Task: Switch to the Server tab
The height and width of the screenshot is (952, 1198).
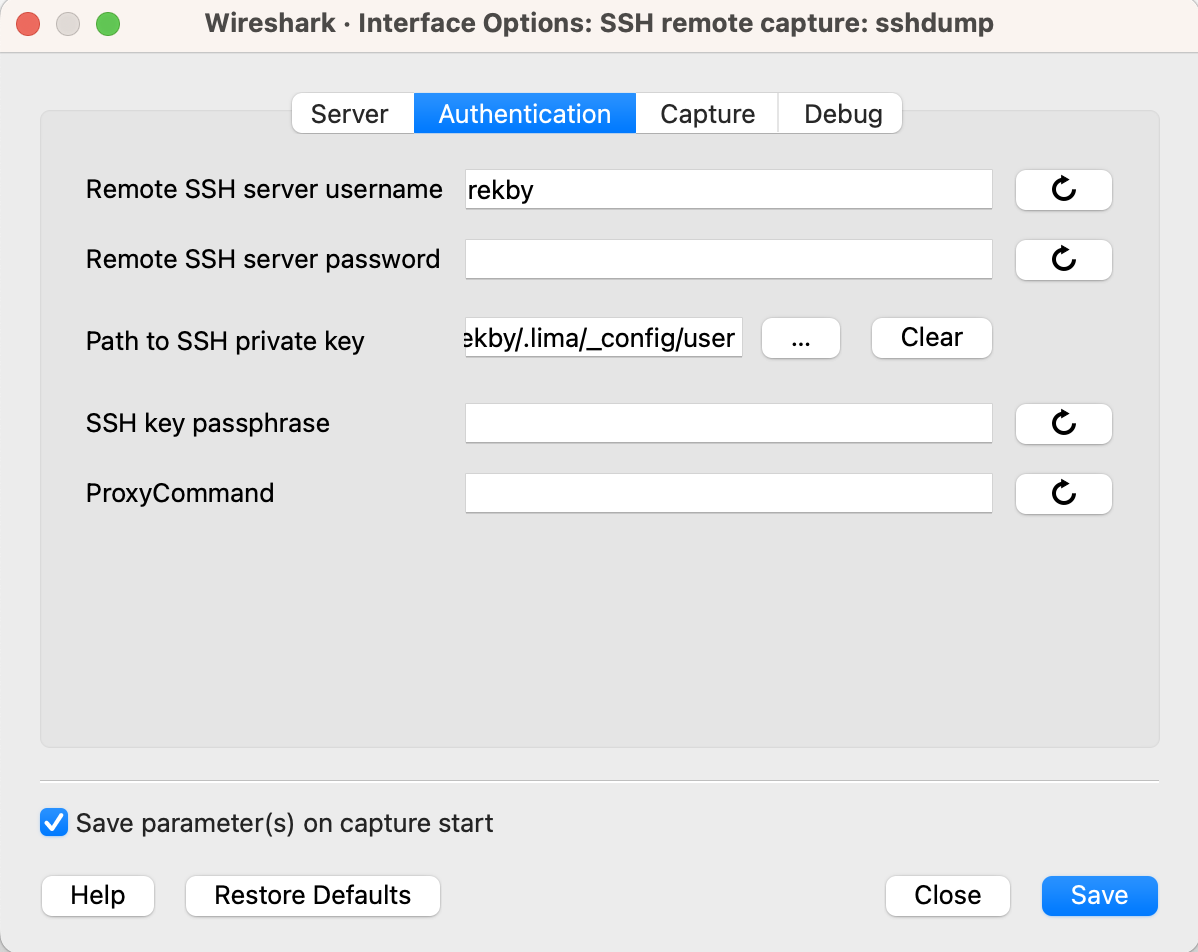Action: [352, 113]
